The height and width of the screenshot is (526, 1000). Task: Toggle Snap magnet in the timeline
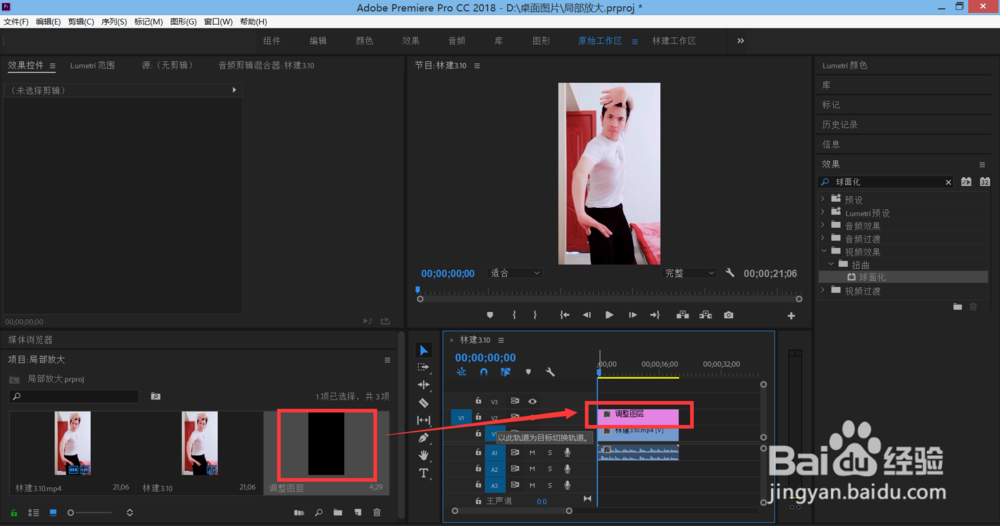(483, 372)
